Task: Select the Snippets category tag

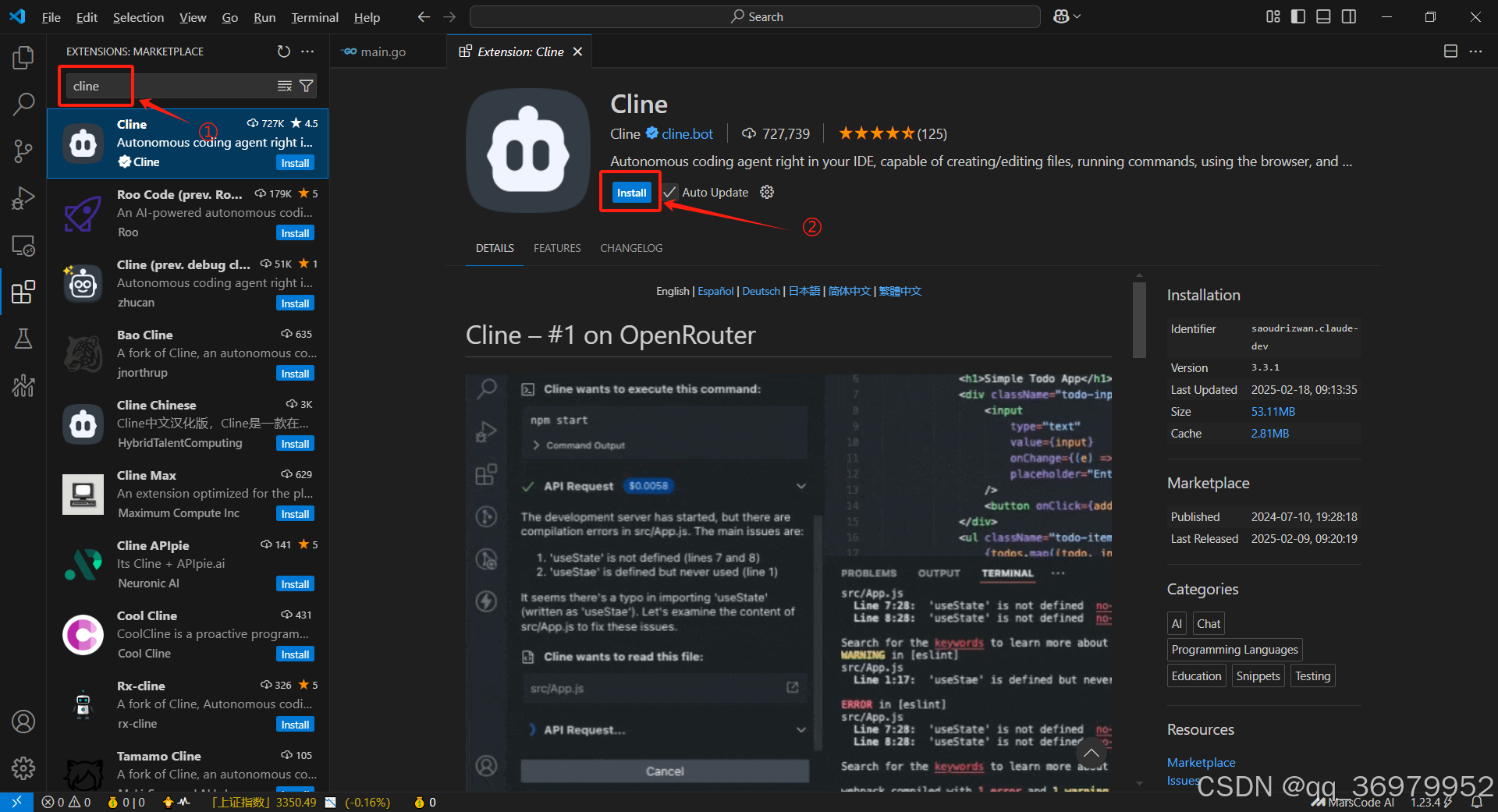Action: tap(1258, 675)
